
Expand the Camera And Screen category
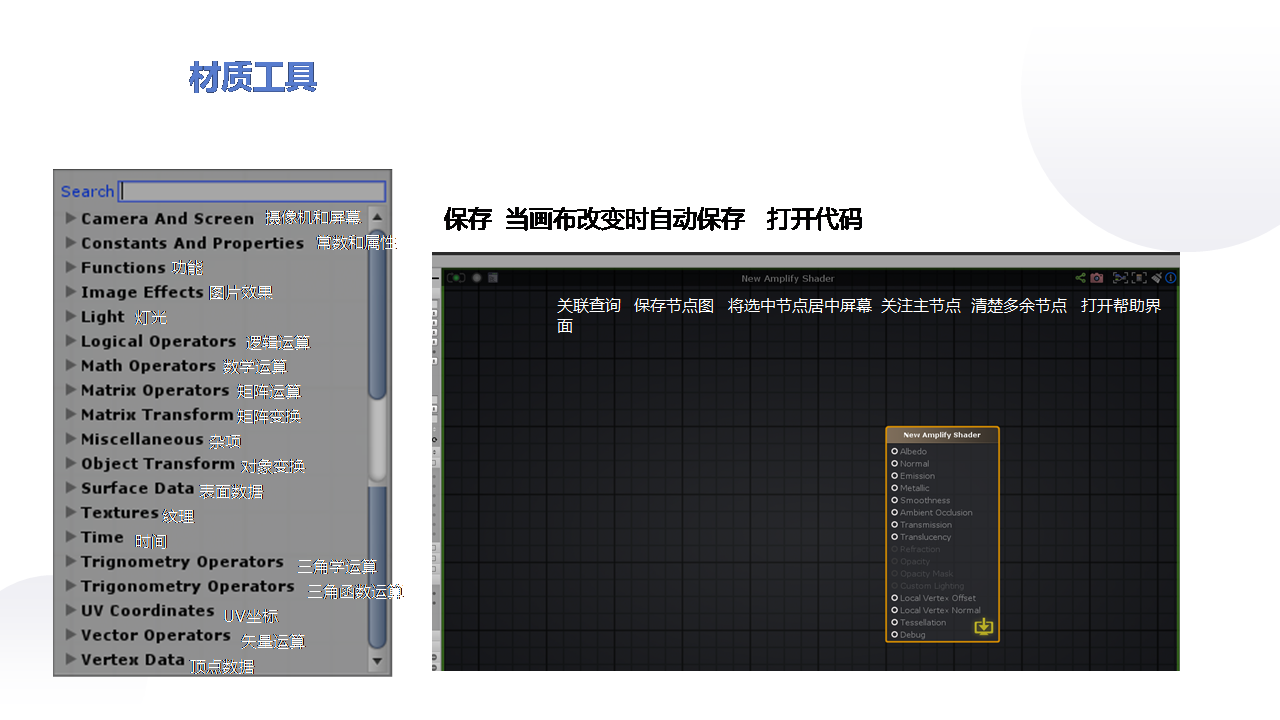(71, 217)
